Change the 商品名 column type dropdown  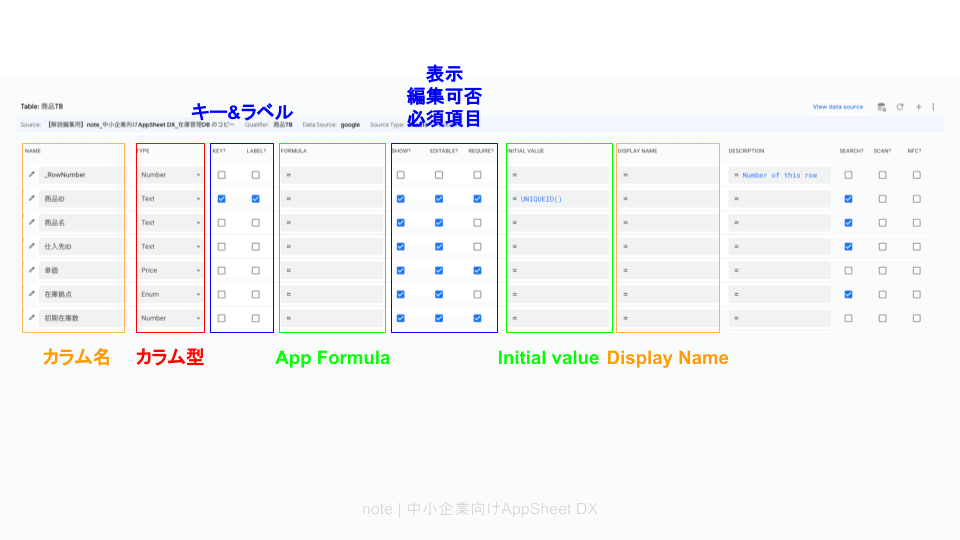coord(170,223)
